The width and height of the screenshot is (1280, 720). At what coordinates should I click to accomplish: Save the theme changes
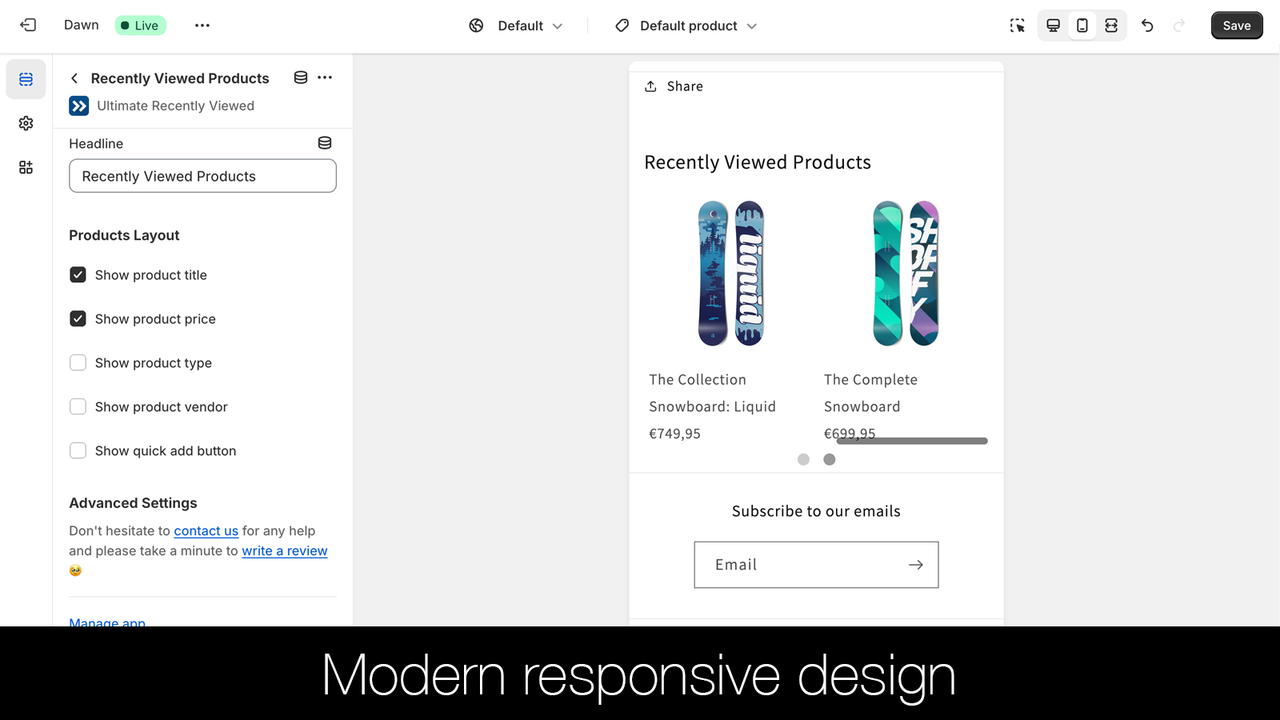pos(1236,25)
